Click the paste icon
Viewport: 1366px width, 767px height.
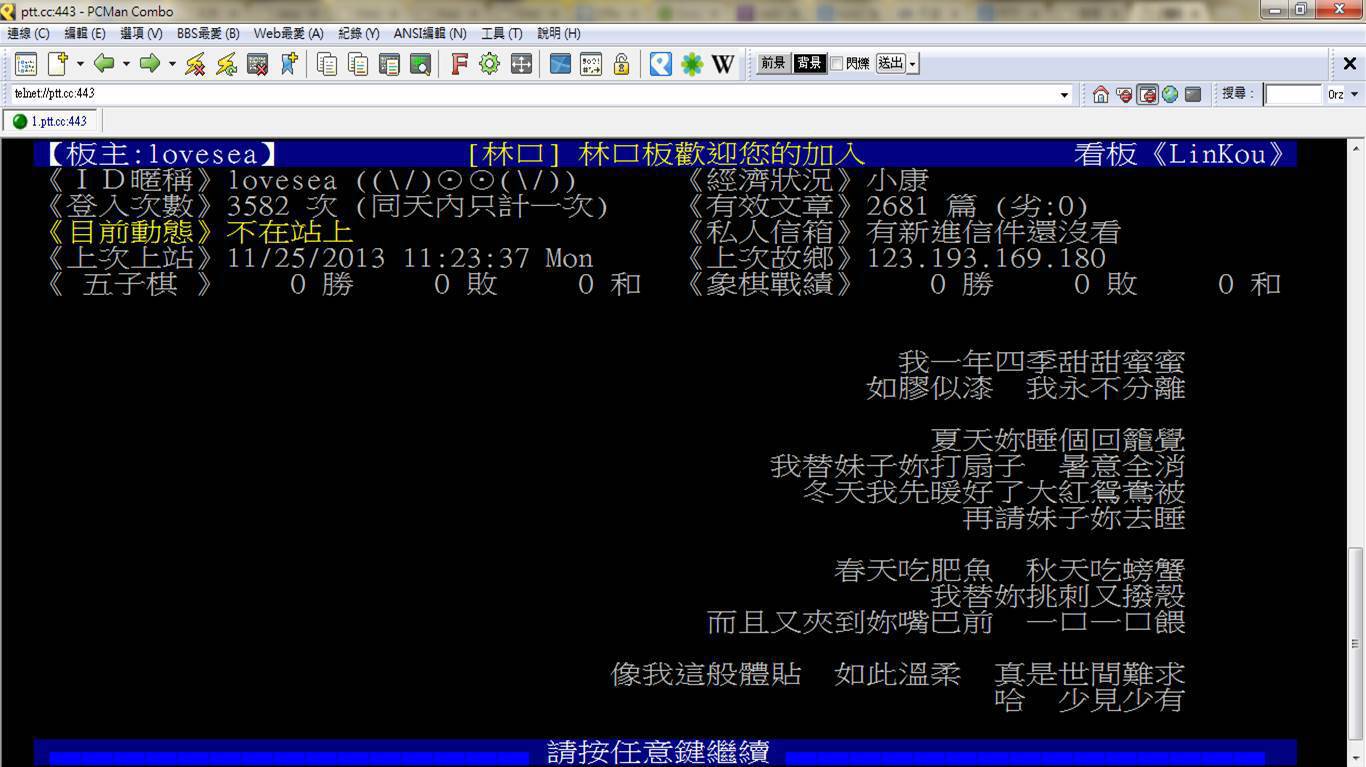point(357,64)
